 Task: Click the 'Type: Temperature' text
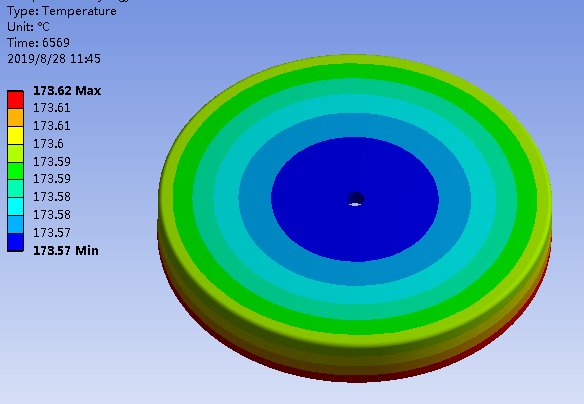click(x=62, y=11)
